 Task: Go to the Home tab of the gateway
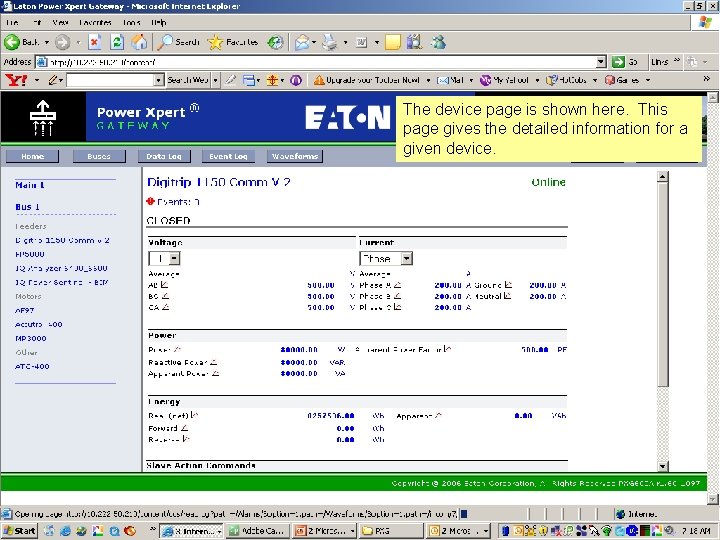33,156
